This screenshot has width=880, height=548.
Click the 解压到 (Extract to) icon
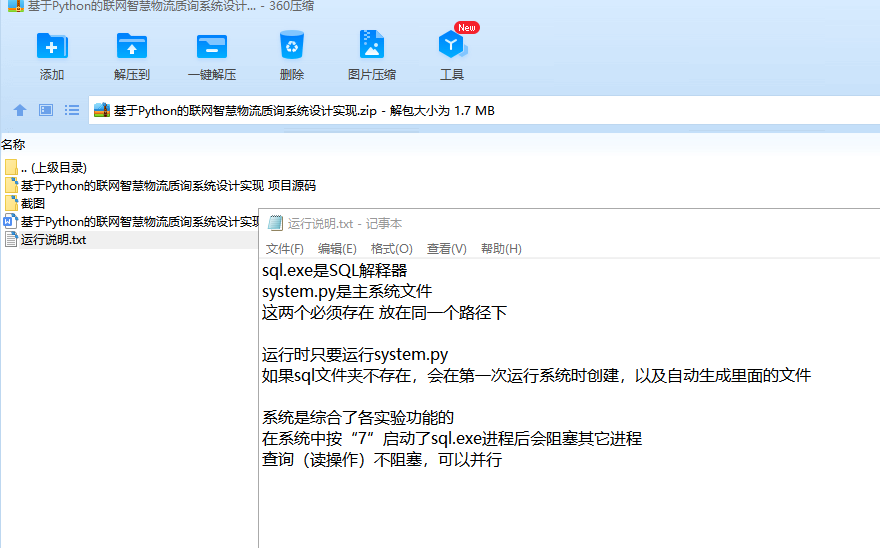(131, 45)
